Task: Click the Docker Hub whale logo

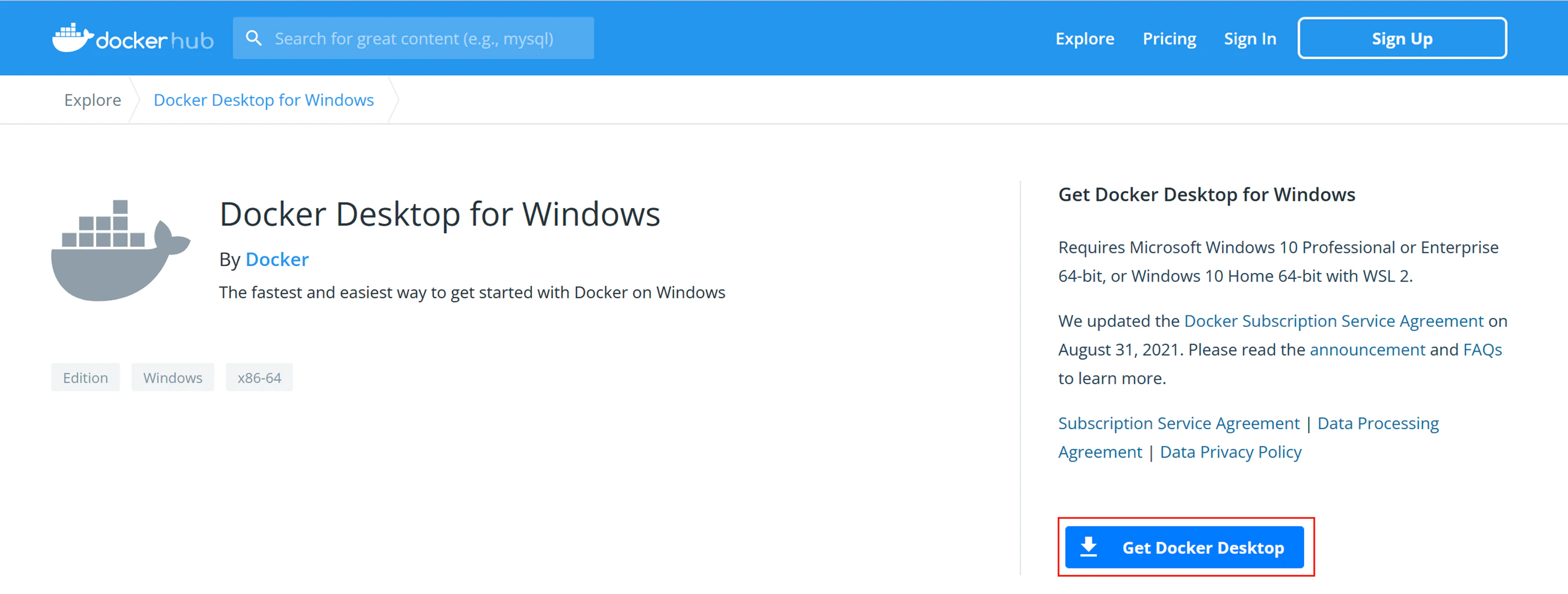Action: tap(132, 38)
